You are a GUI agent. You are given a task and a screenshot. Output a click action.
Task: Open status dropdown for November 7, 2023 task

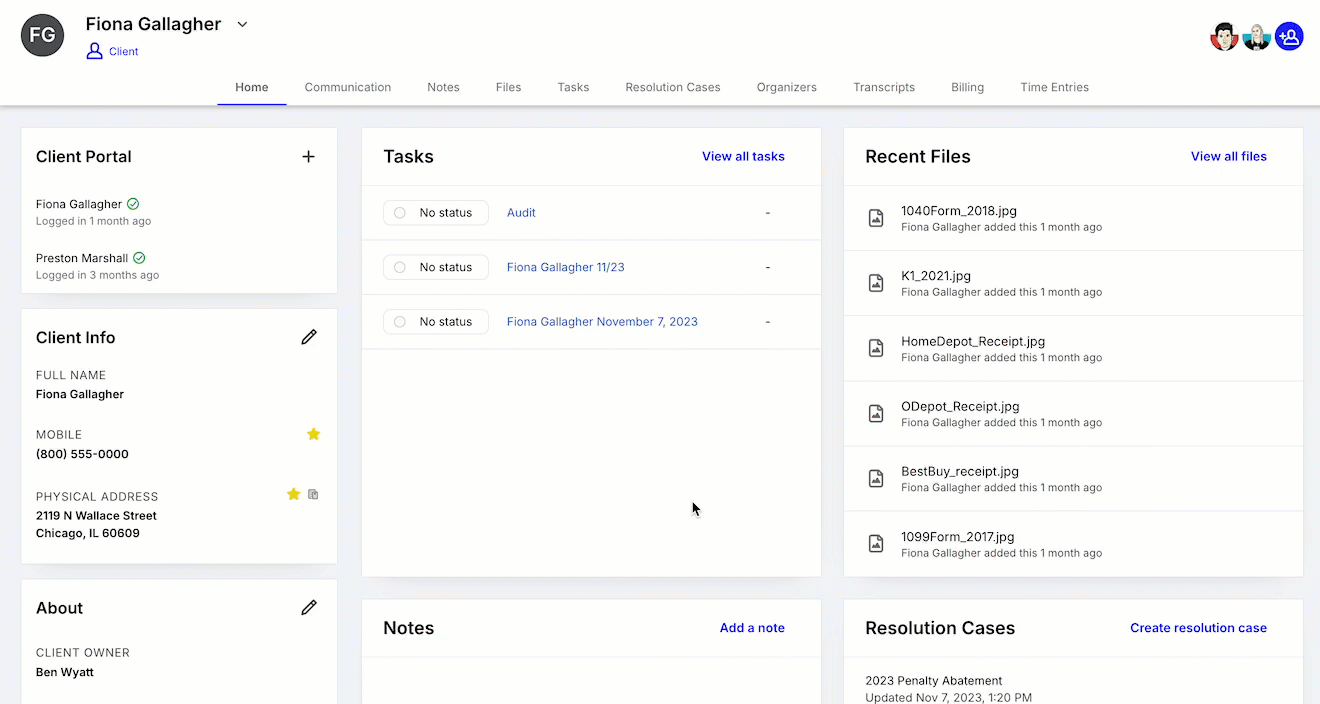[436, 321]
